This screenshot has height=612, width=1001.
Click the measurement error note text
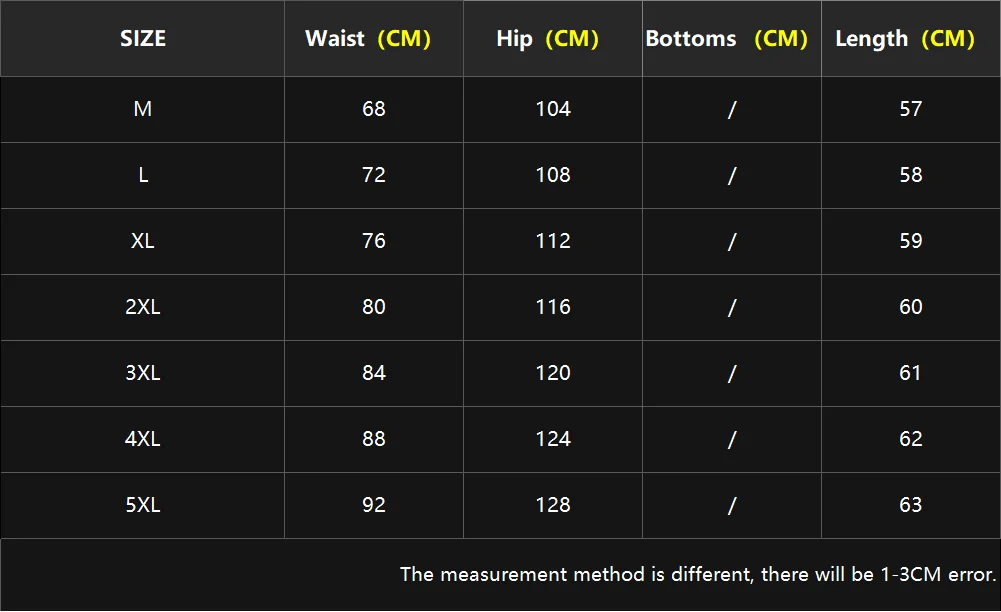(x=698, y=574)
